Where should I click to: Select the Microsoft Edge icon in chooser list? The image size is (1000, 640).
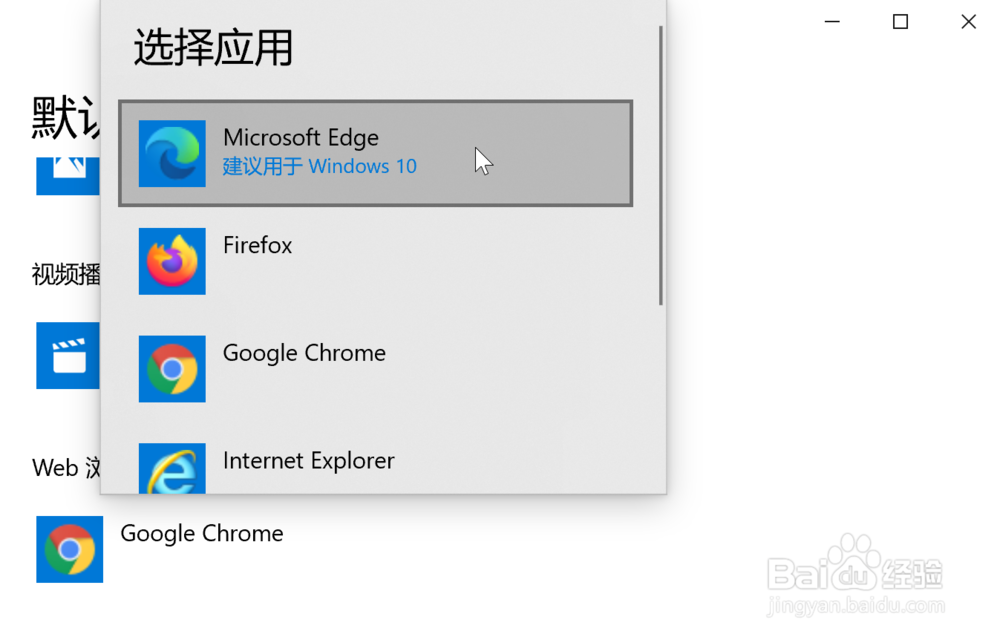click(x=172, y=154)
